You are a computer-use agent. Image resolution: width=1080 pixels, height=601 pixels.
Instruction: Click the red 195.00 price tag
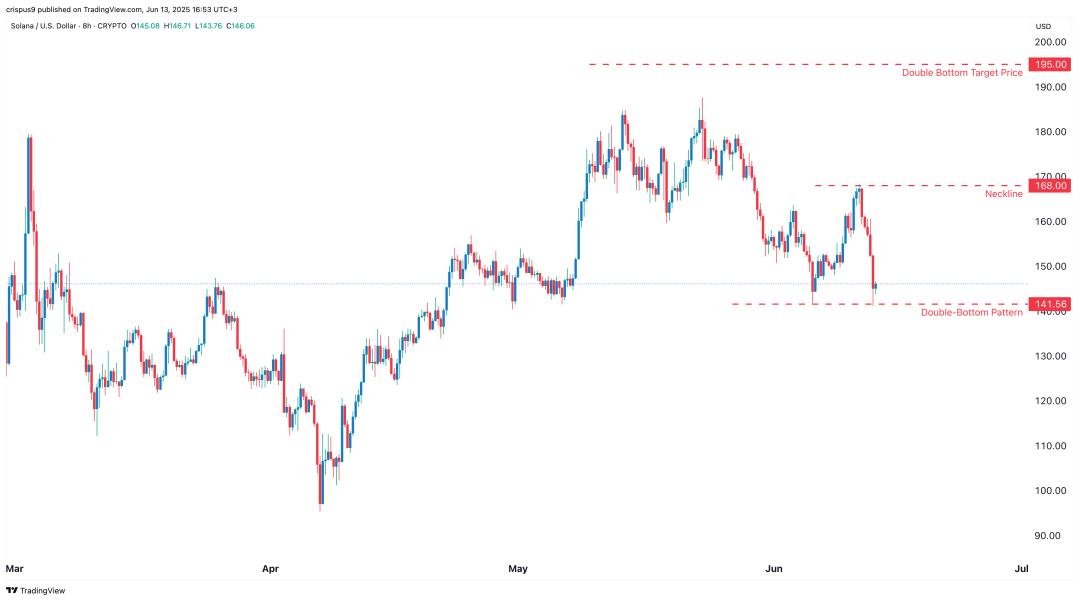click(x=1050, y=65)
